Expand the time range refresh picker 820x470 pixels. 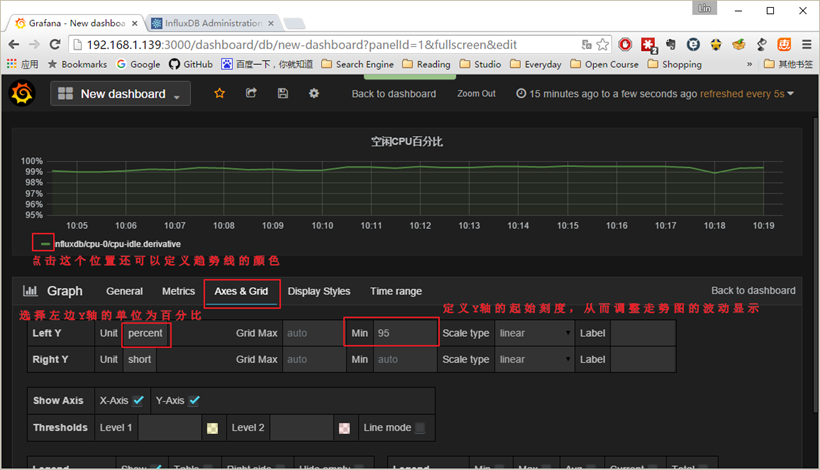pyautogui.click(x=655, y=94)
